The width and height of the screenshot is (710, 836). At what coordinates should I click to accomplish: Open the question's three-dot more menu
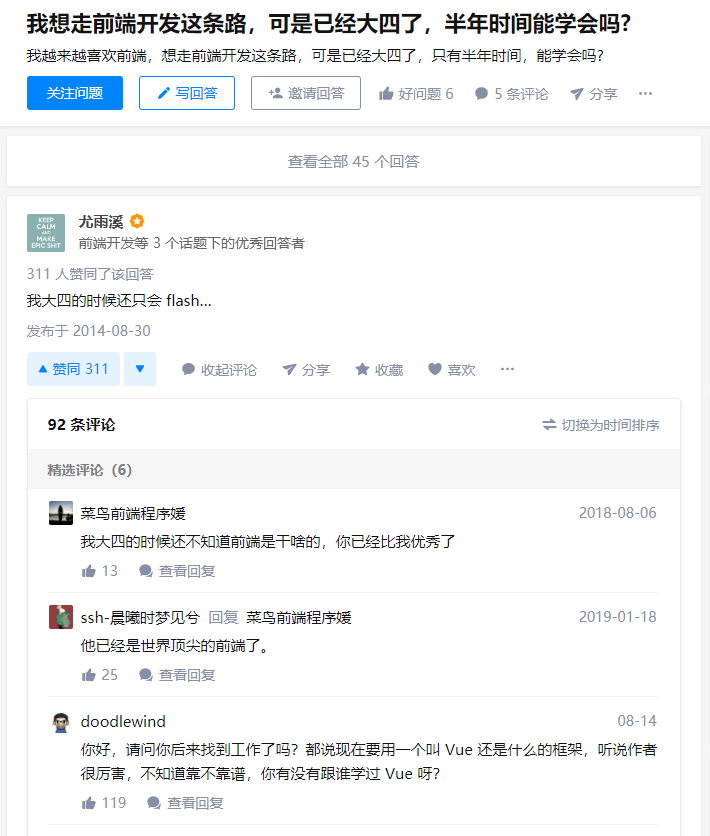click(645, 94)
